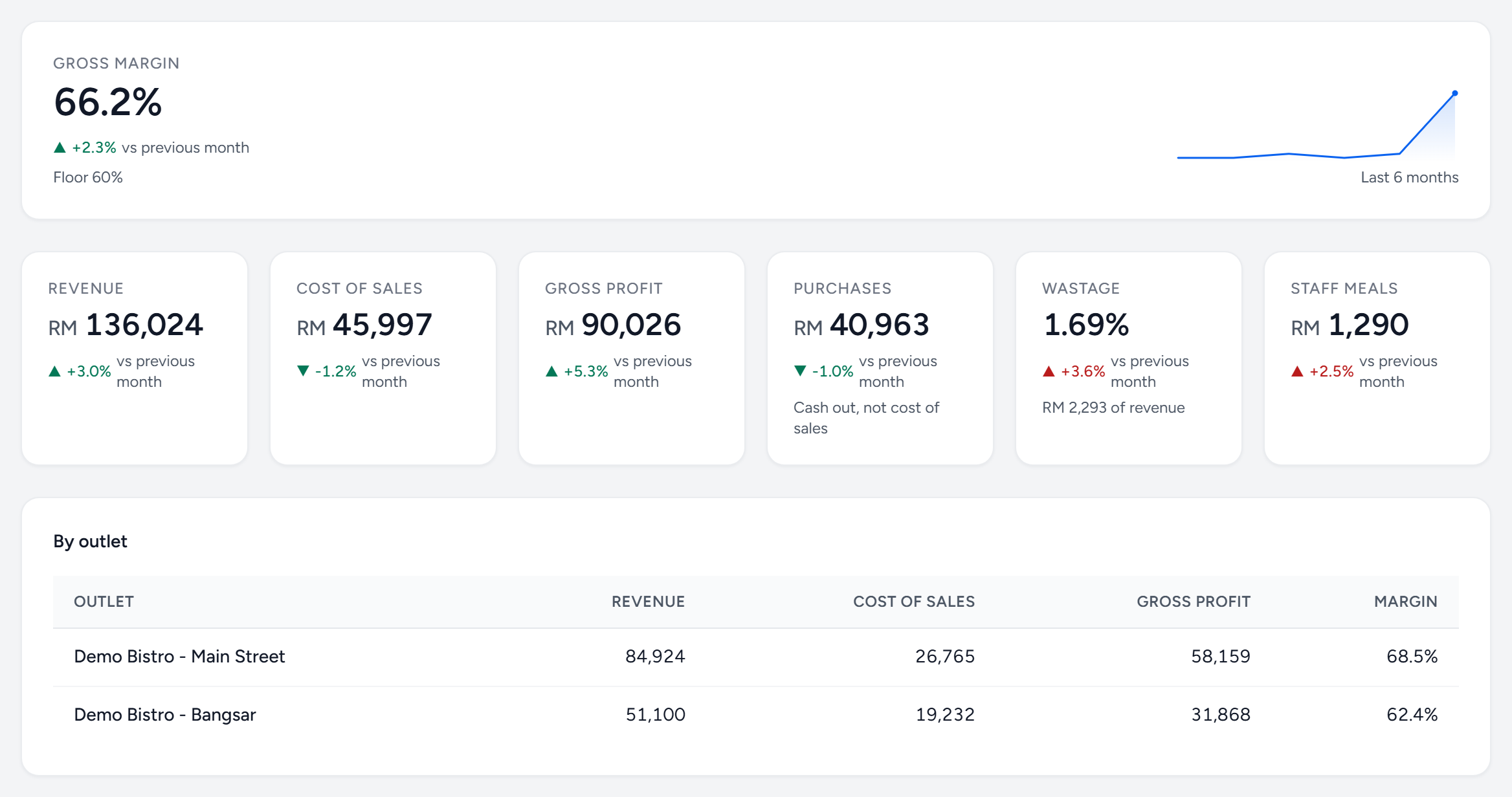
Task: Click 'Cash out, not cost of sales' note
Action: (866, 418)
